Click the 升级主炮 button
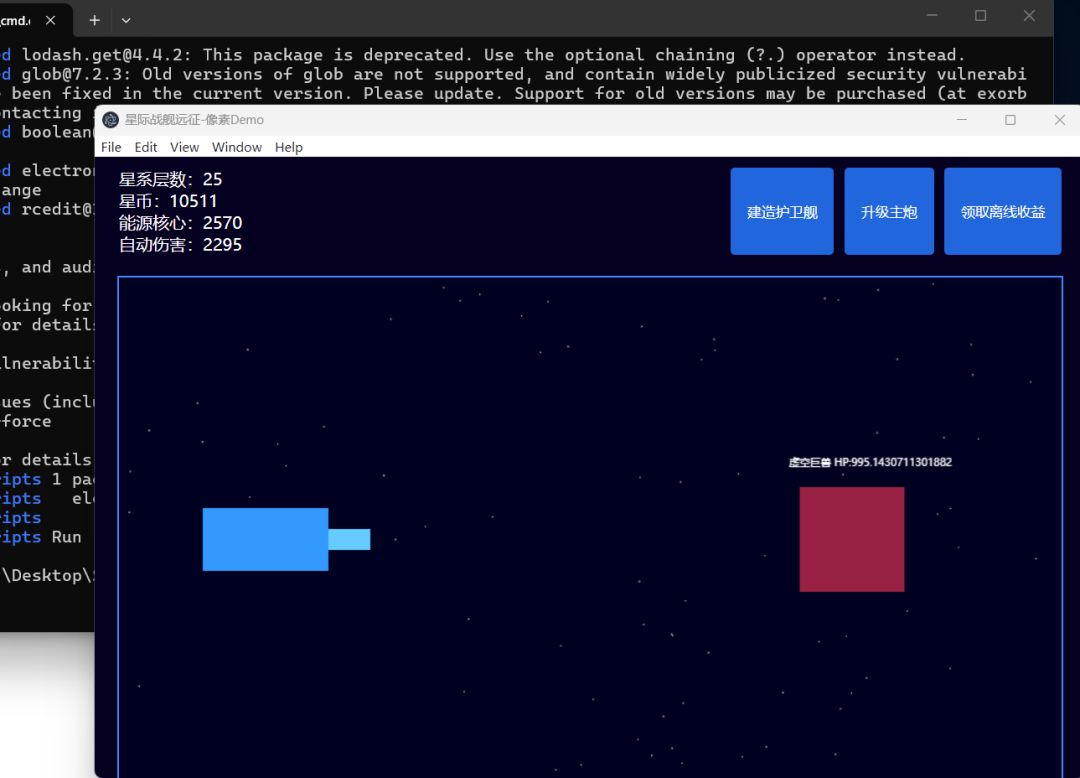1080x778 pixels. click(889, 211)
